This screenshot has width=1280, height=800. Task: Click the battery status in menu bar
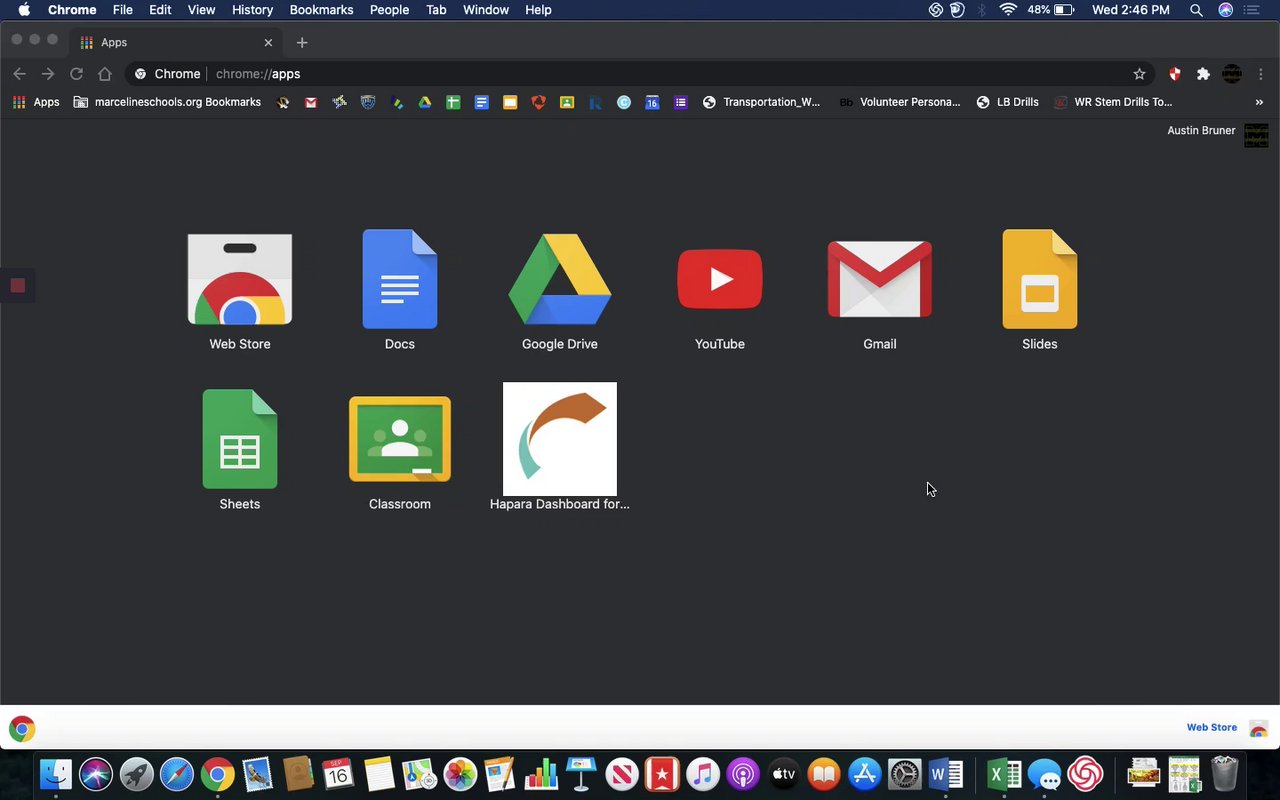coord(1052,10)
